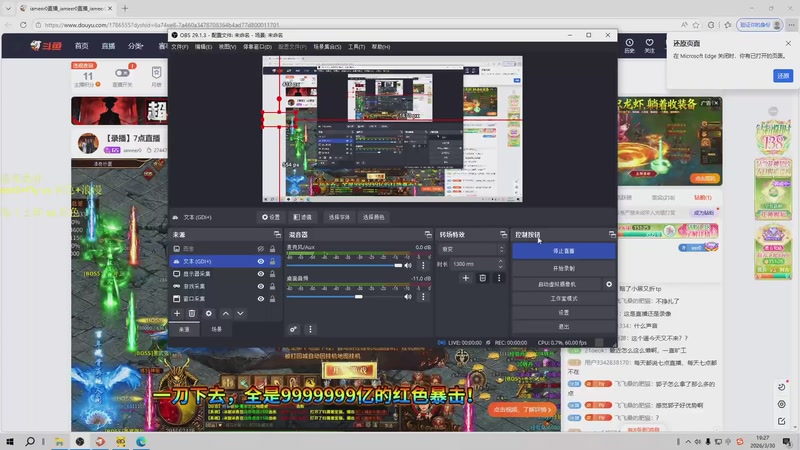Toggle visibility of 窗口采集 source
The image size is (800, 450).
[x=261, y=298]
